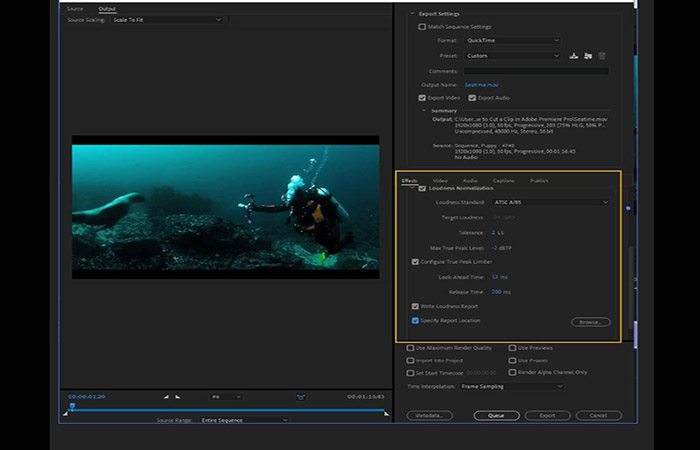Open the Loudness Standard dropdown
Image resolution: width=700 pixels, height=450 pixels.
[550, 202]
